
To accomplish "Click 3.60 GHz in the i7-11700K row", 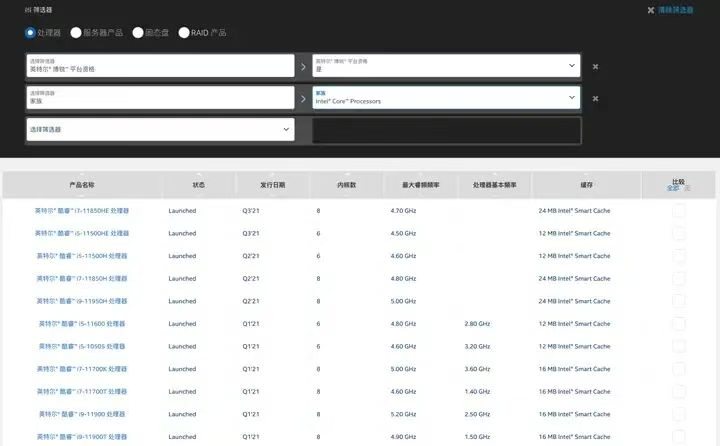I will pos(477,368).
